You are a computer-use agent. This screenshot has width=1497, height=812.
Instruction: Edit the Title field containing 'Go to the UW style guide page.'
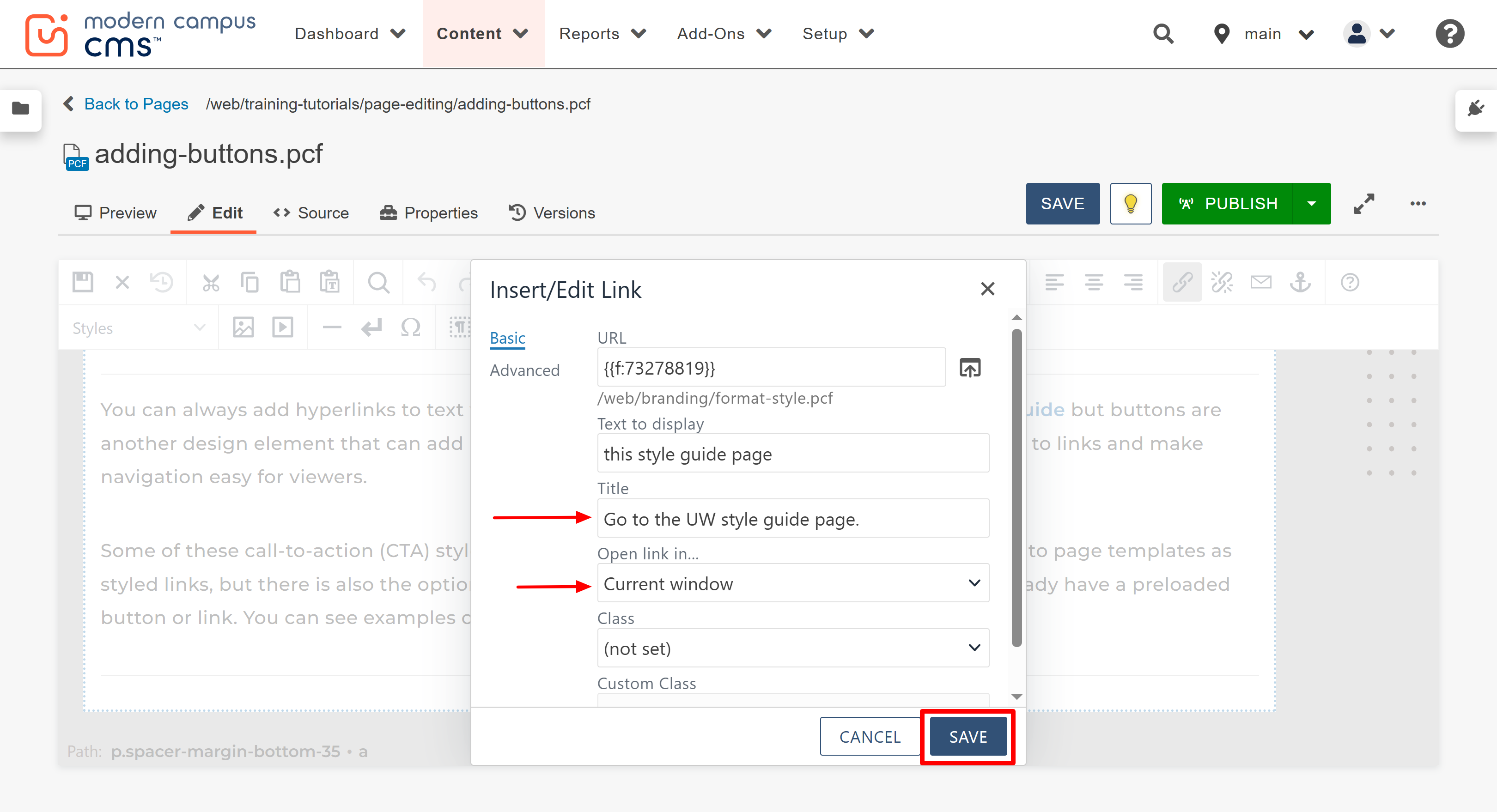point(793,519)
